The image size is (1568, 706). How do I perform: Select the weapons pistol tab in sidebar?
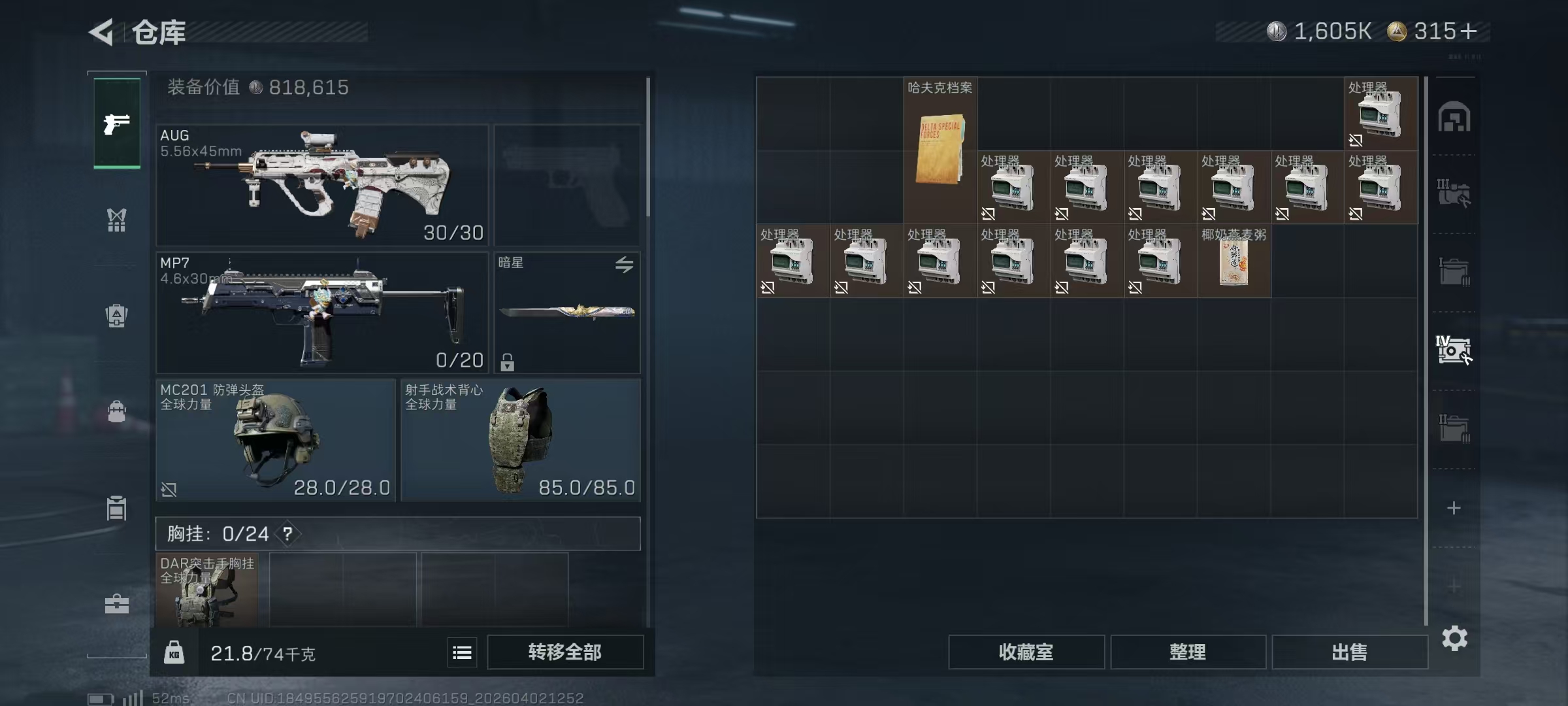coord(117,123)
